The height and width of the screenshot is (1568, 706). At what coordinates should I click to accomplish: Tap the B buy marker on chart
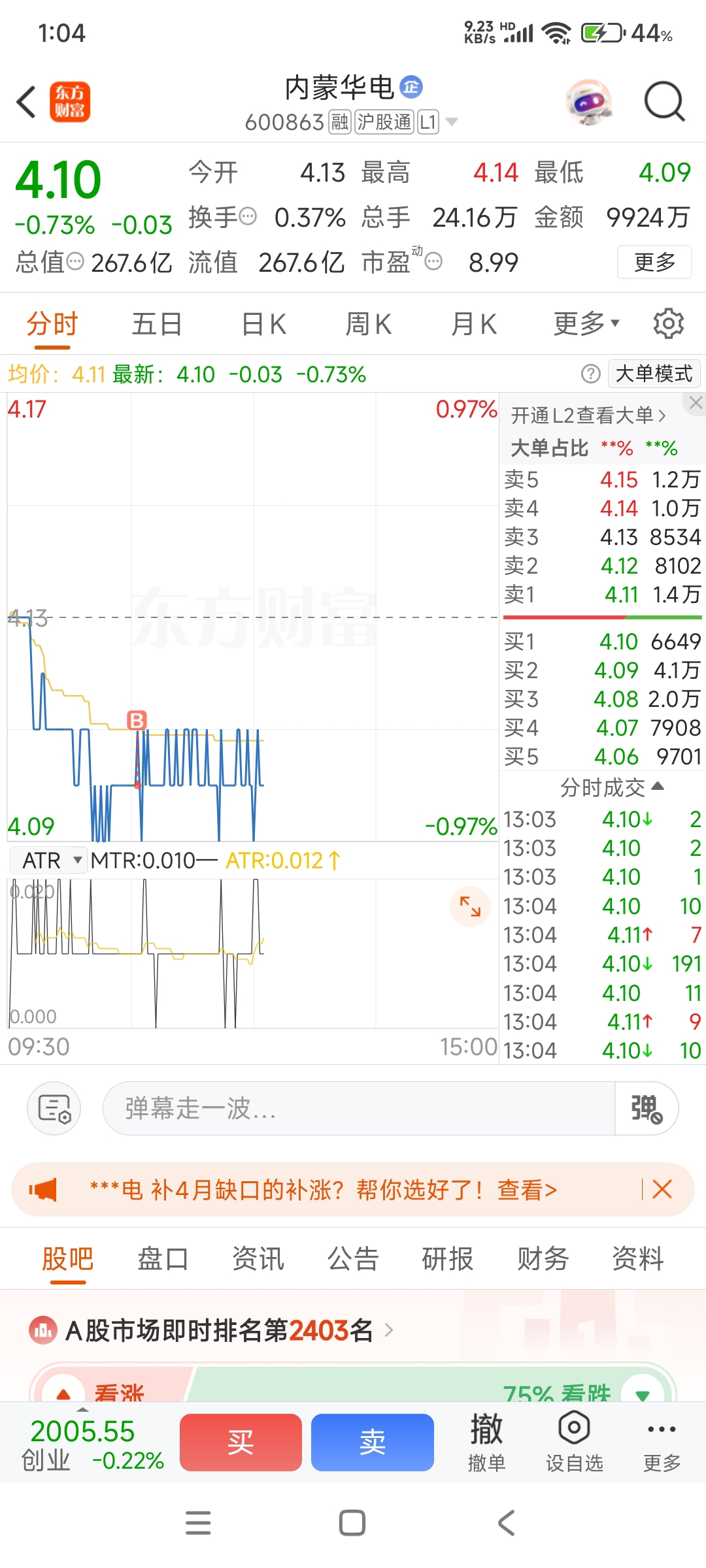(137, 721)
